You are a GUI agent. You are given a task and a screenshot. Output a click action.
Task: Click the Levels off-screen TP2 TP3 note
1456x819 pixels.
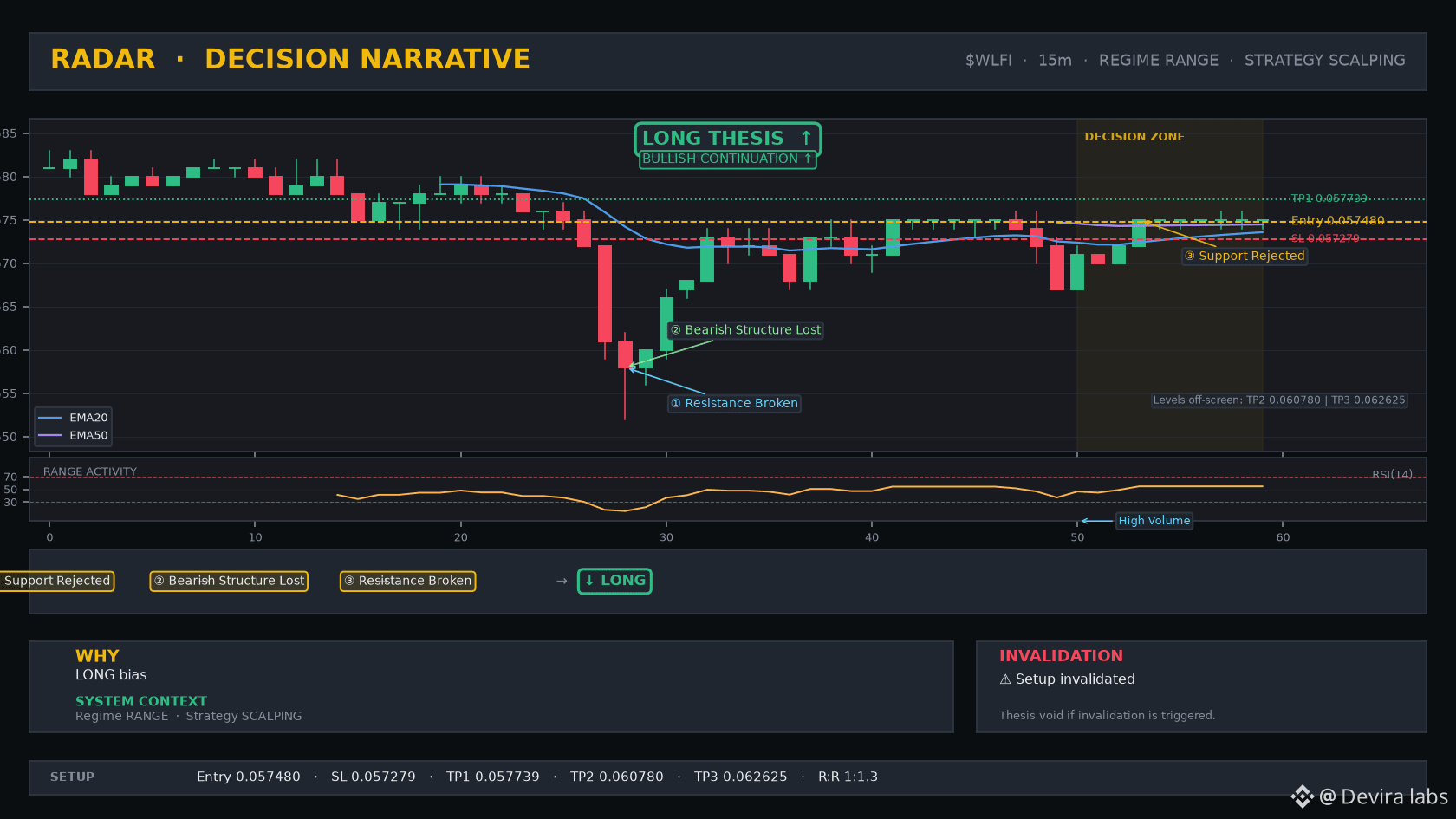[1279, 400]
